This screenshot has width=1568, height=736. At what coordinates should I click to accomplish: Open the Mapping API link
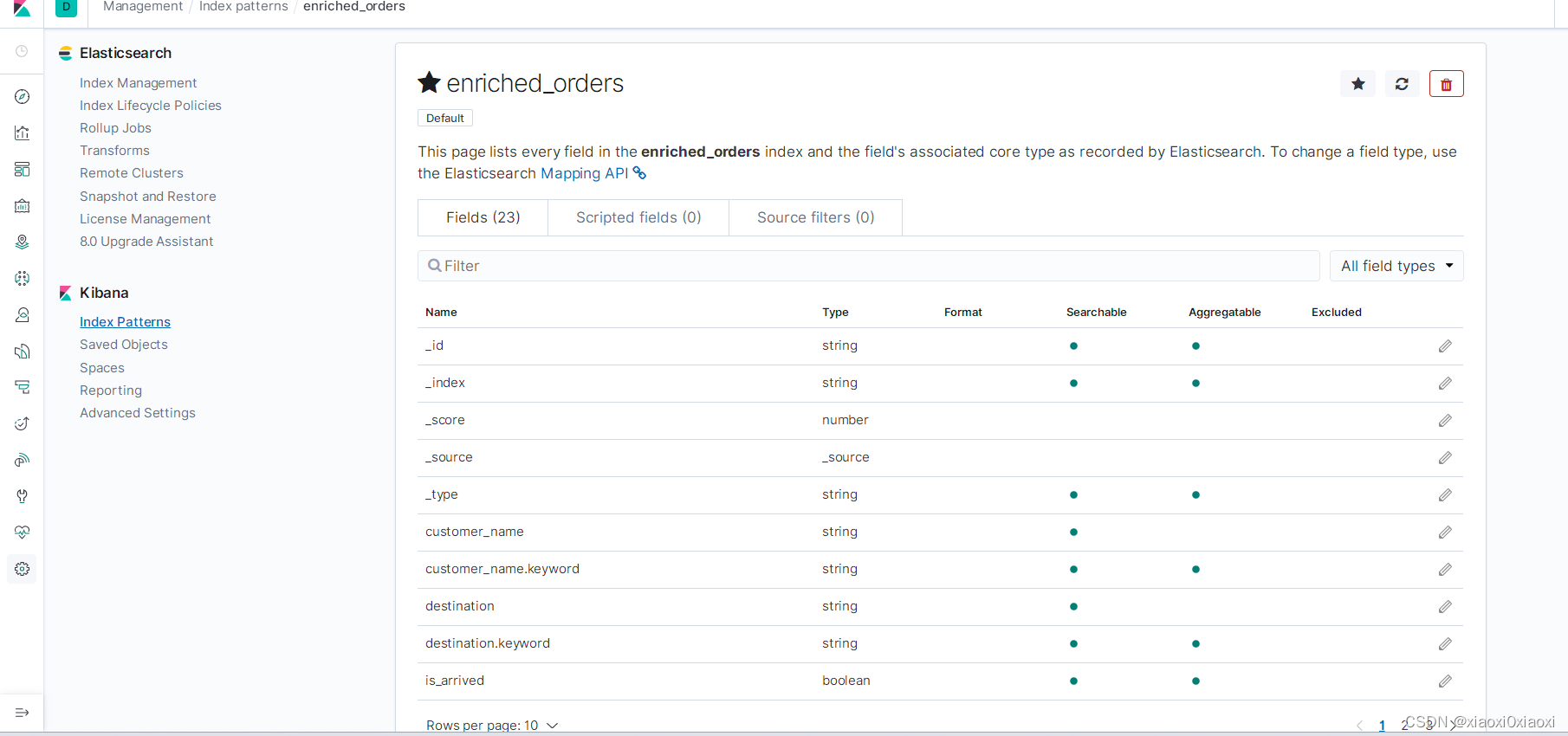[x=593, y=173]
